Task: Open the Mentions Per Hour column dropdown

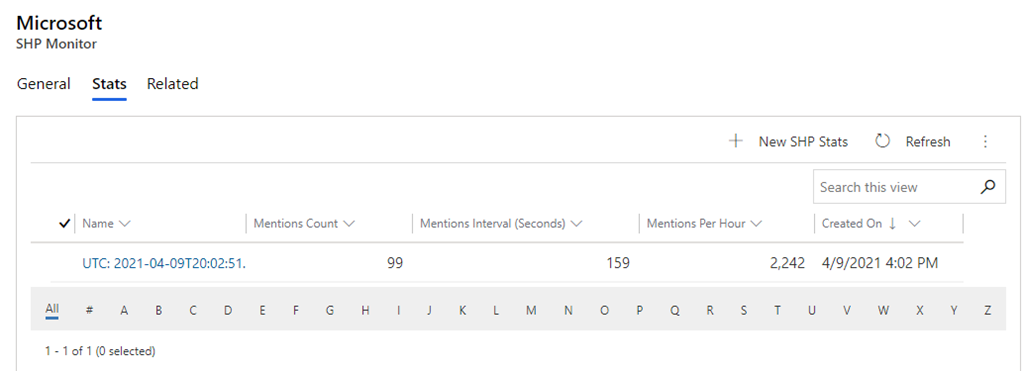Action: [756, 223]
